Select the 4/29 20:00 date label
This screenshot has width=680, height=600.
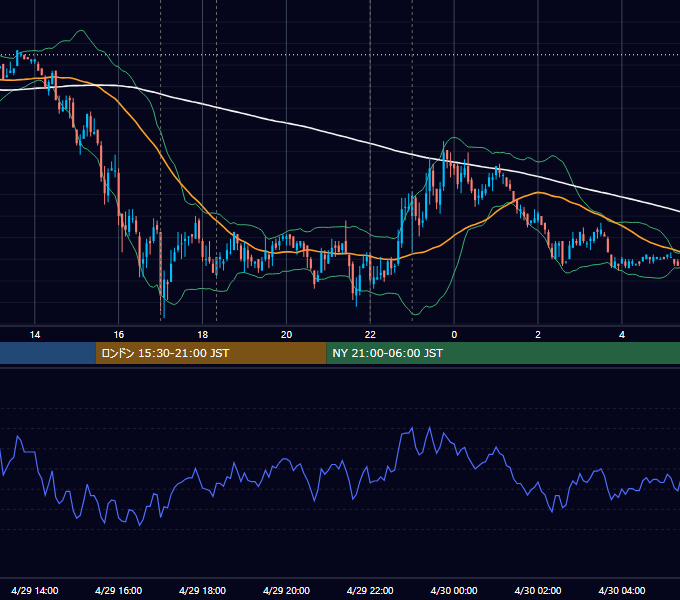tap(286, 590)
